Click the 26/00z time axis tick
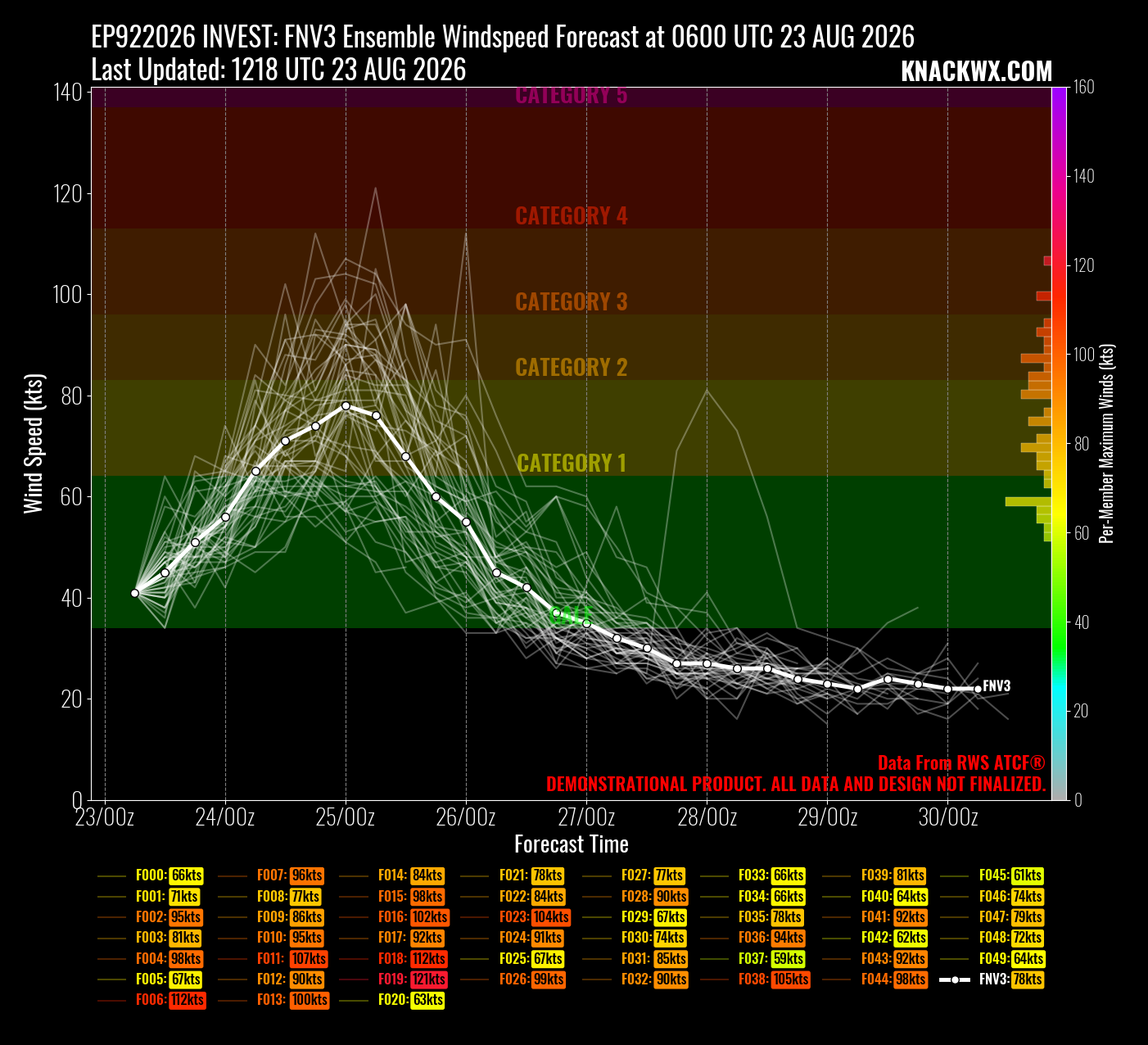1148x1045 pixels. click(466, 817)
